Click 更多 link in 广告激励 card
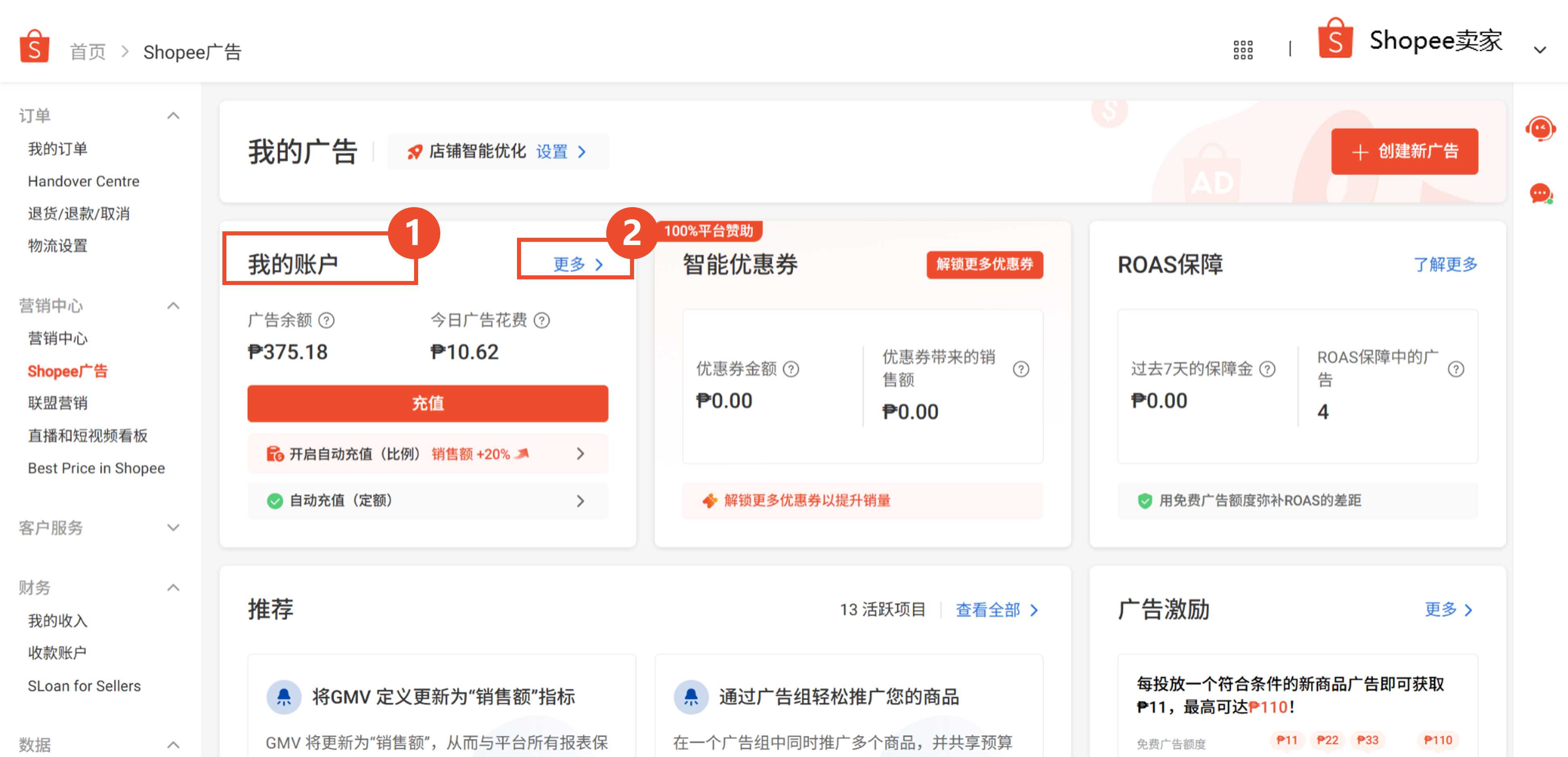Screen dimensions: 1568x757 1448,610
